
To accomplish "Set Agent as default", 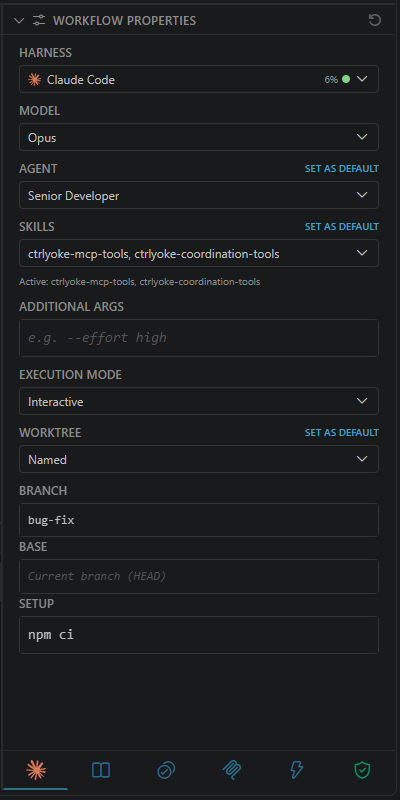I will click(342, 168).
